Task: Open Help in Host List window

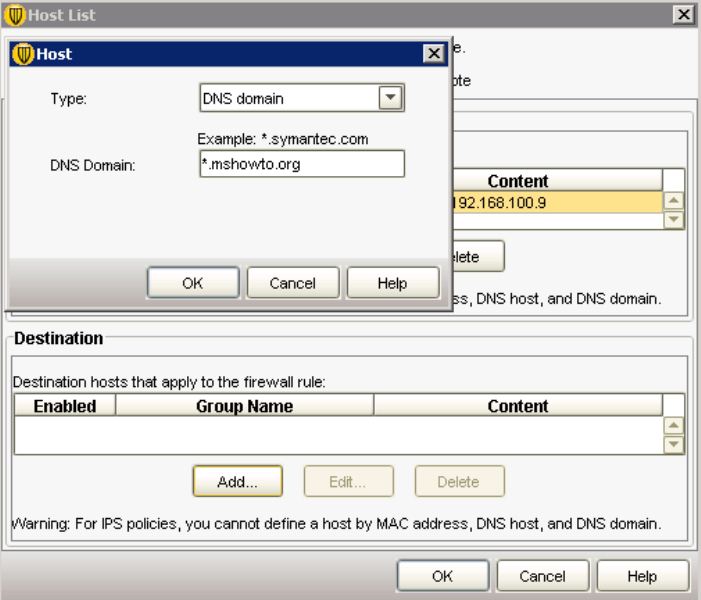Action: [642, 576]
